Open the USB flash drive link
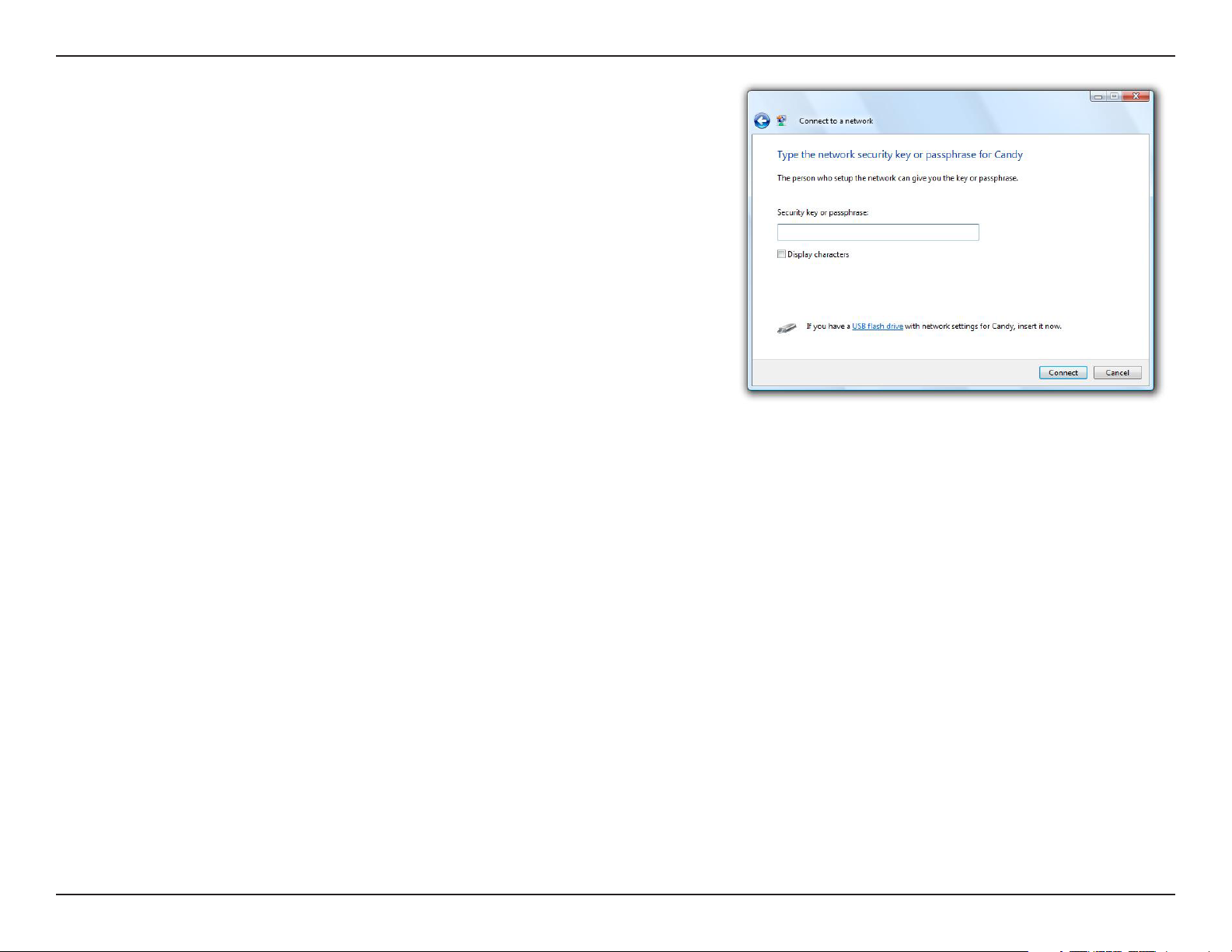 click(878, 326)
